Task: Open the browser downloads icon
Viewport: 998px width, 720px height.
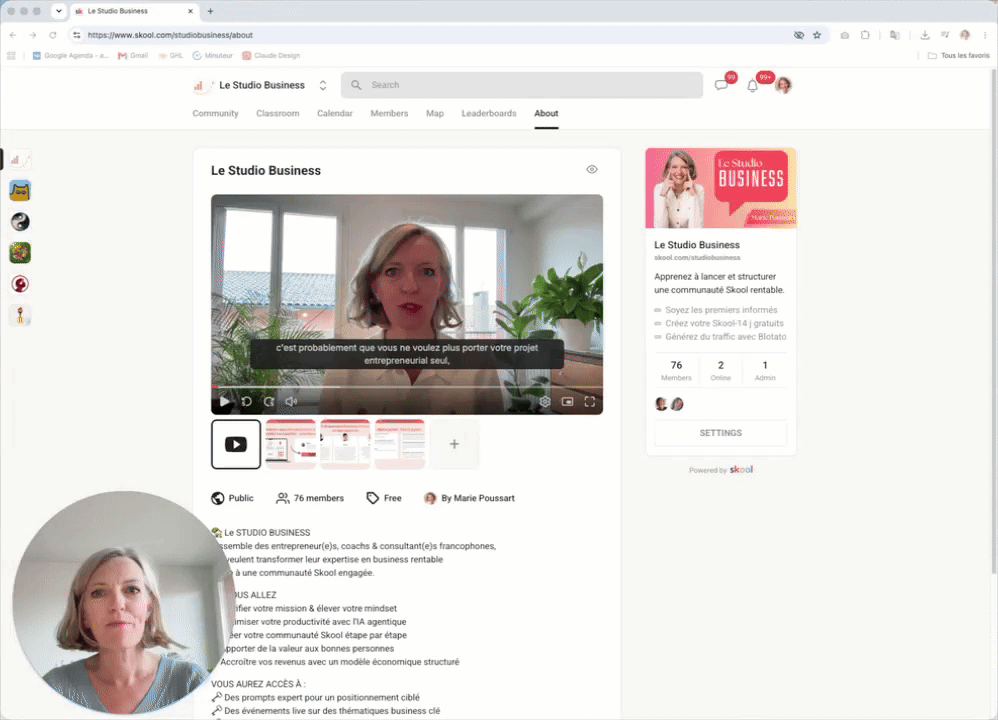Action: (x=925, y=35)
